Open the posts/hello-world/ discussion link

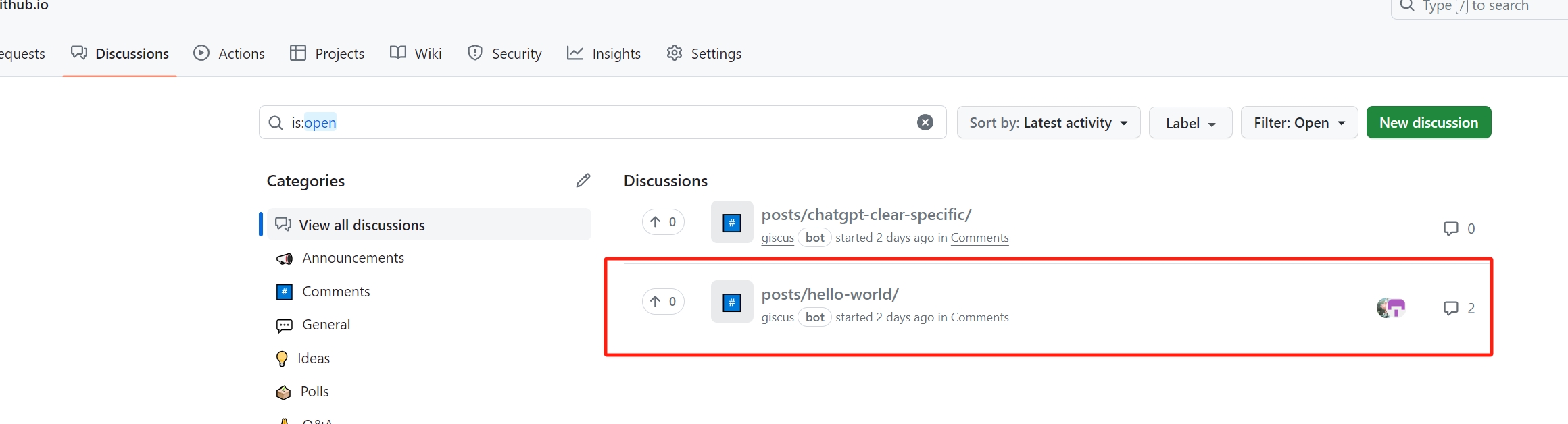[830, 294]
